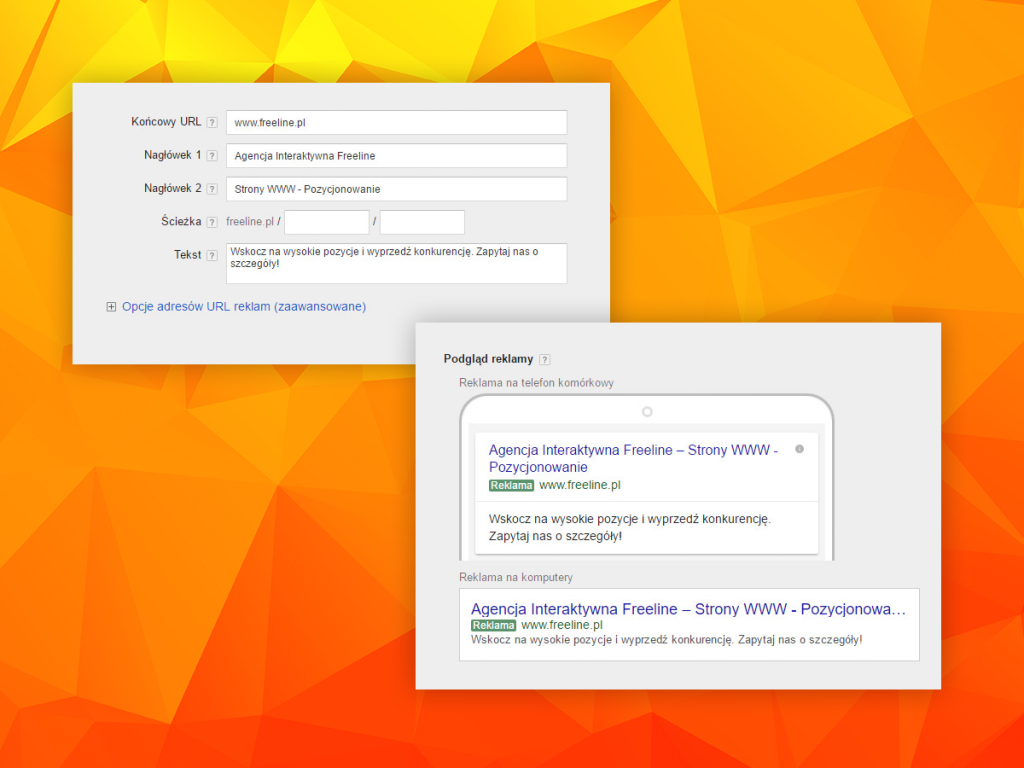Screen dimensions: 1024x768
Task: Click the 'Podgląd reklamy' heading
Action: click(x=488, y=359)
